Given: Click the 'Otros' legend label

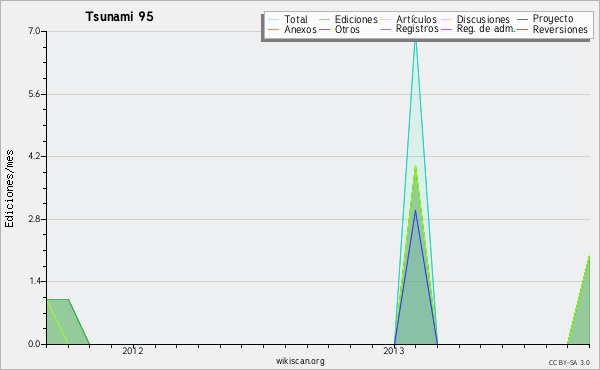Looking at the screenshot, I should tap(347, 30).
